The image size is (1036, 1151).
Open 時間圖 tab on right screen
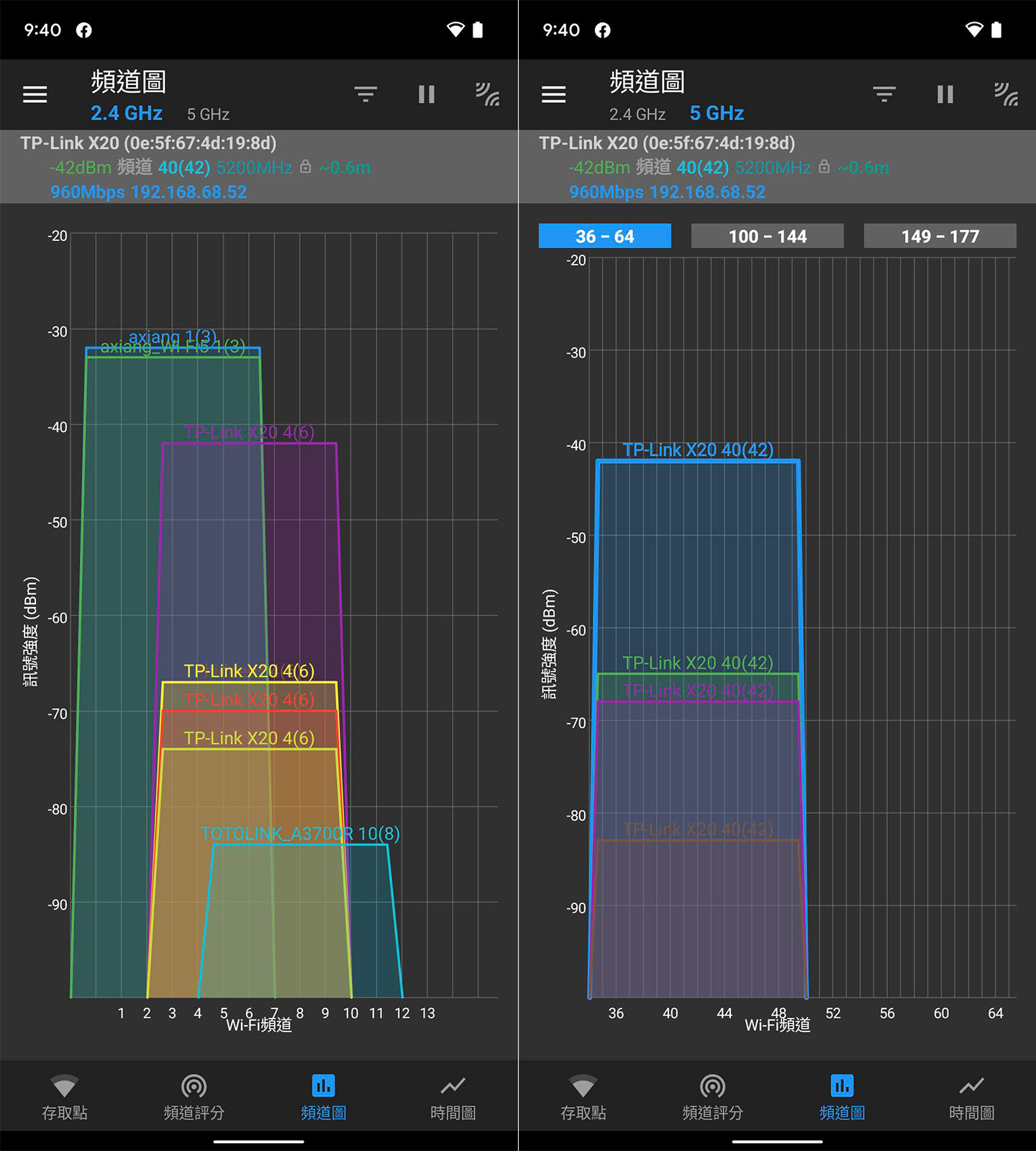tap(972, 1098)
